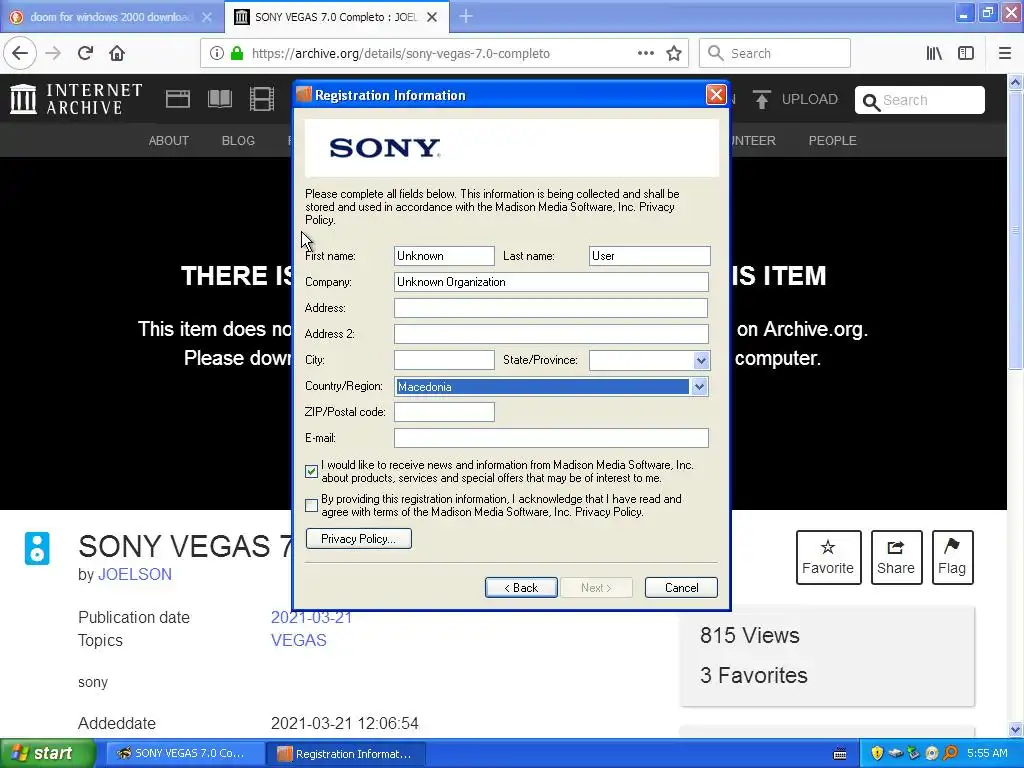Click the Internet Archive logo
Image resolution: width=1024 pixels, height=768 pixels.
coord(76,99)
